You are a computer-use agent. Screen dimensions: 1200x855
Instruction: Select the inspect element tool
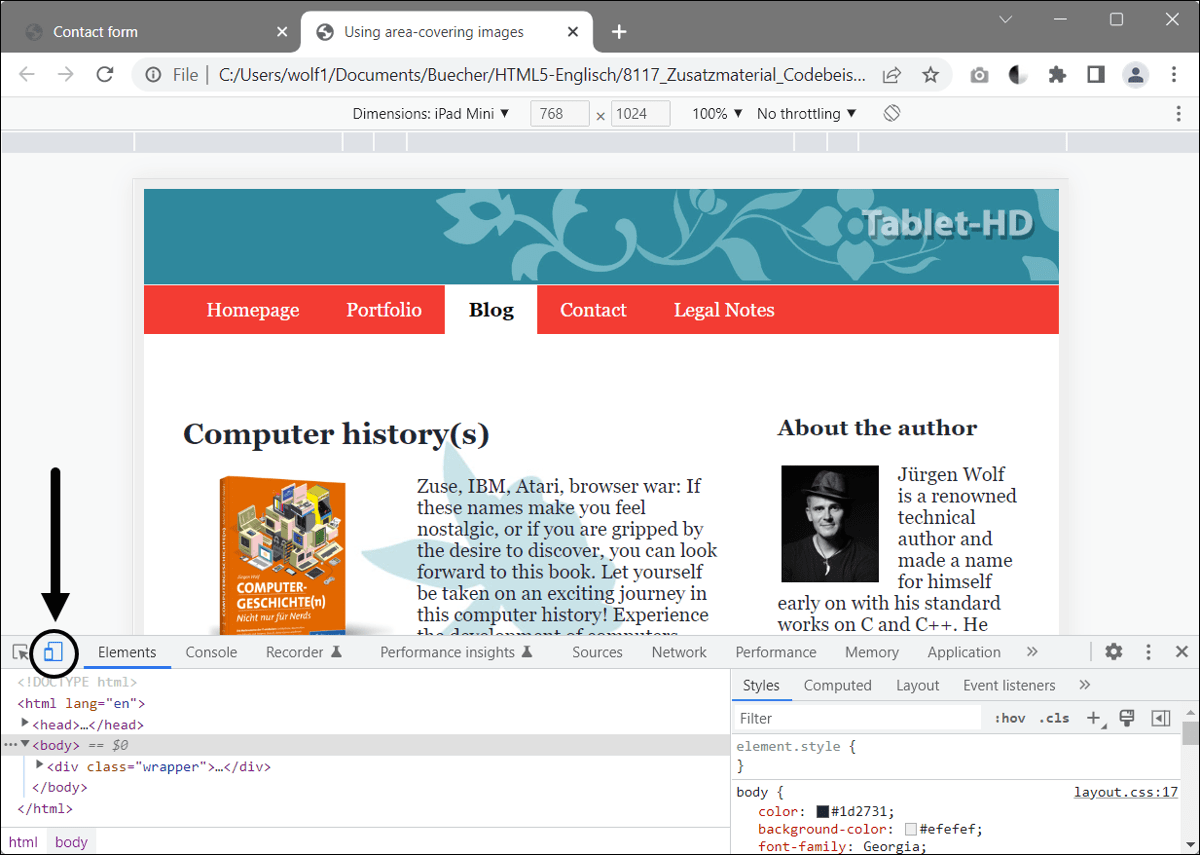coord(17,652)
